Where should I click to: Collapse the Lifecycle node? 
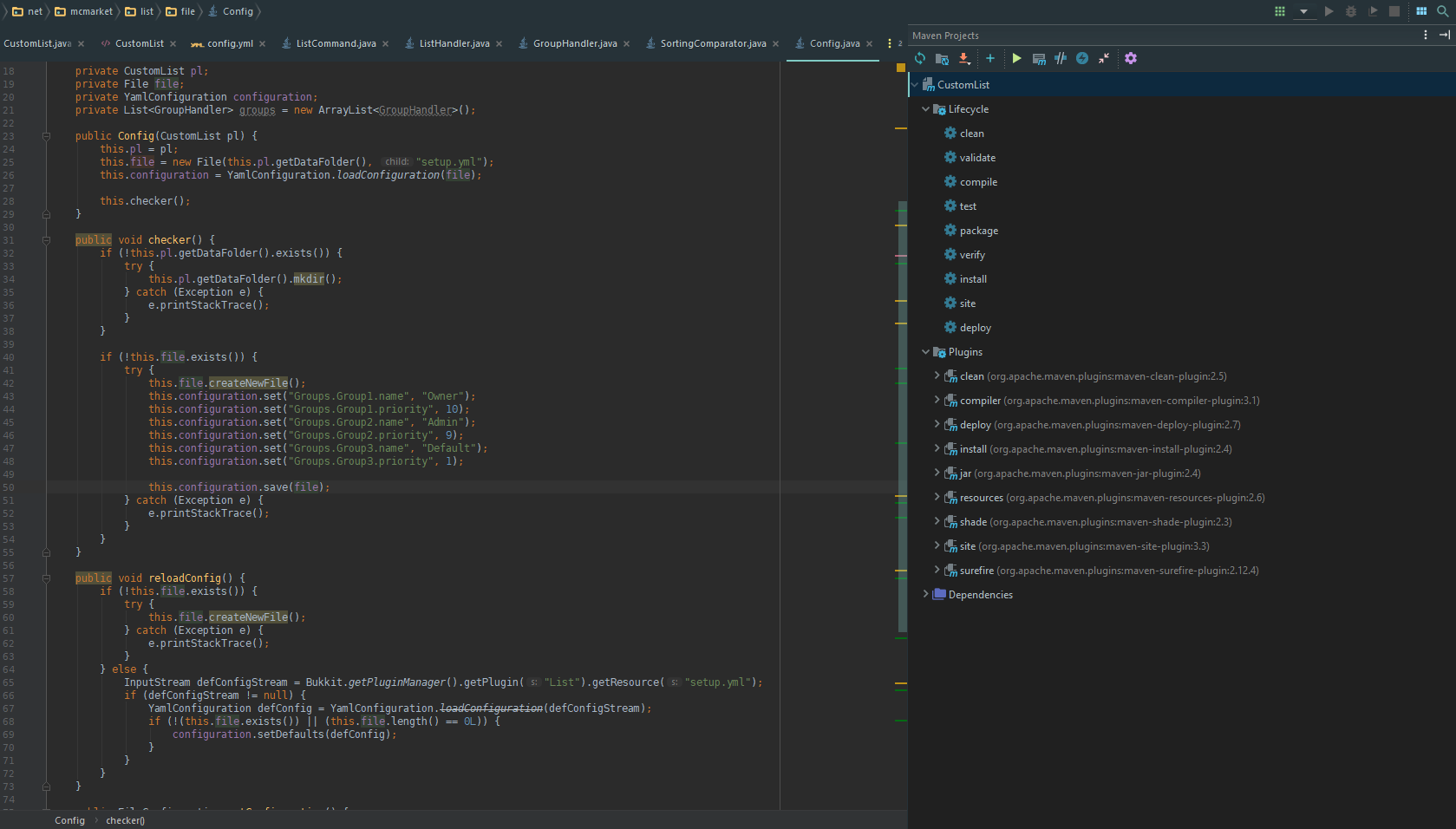[925, 109]
